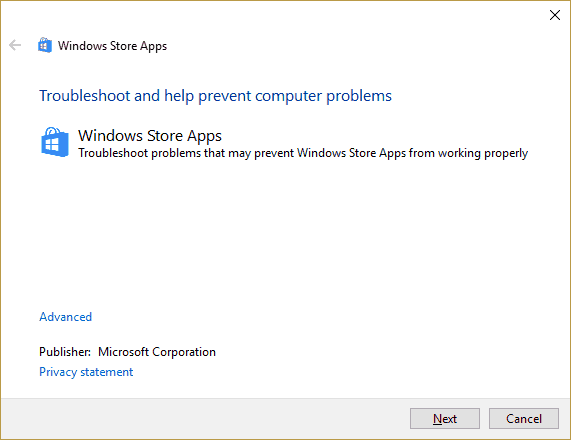
Task: Close the troubleshooter with the X
Action: tap(555, 15)
